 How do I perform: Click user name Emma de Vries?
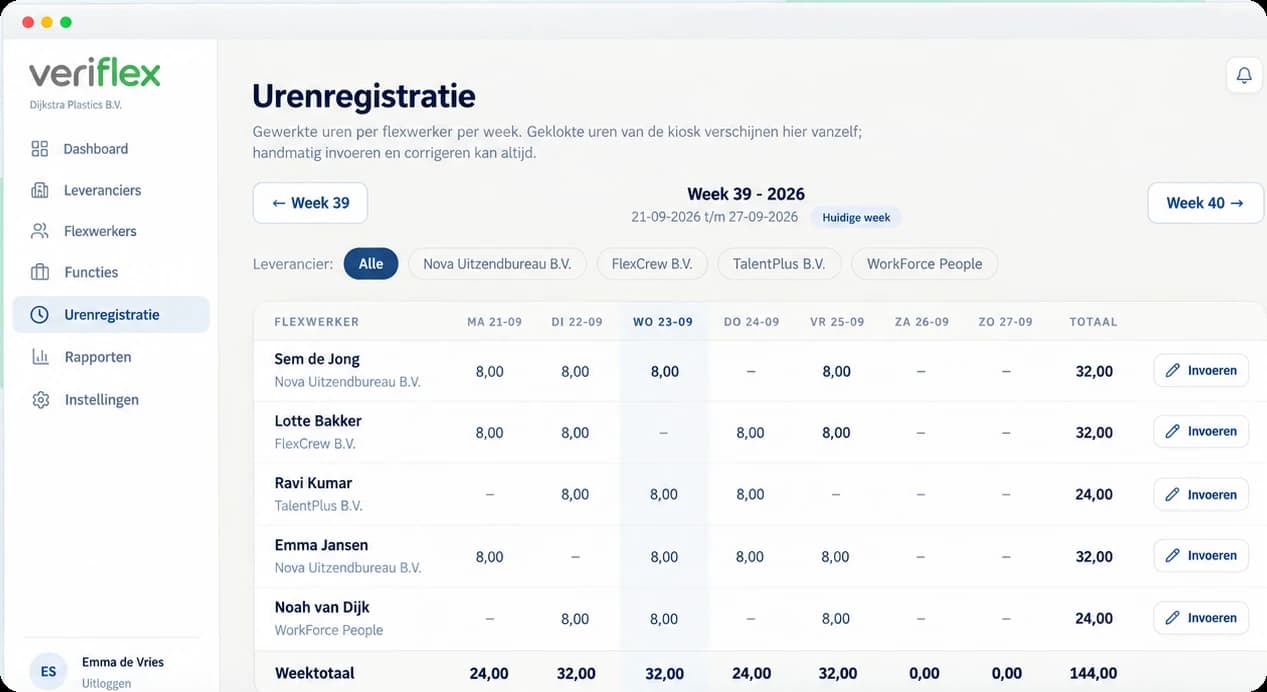click(123, 662)
